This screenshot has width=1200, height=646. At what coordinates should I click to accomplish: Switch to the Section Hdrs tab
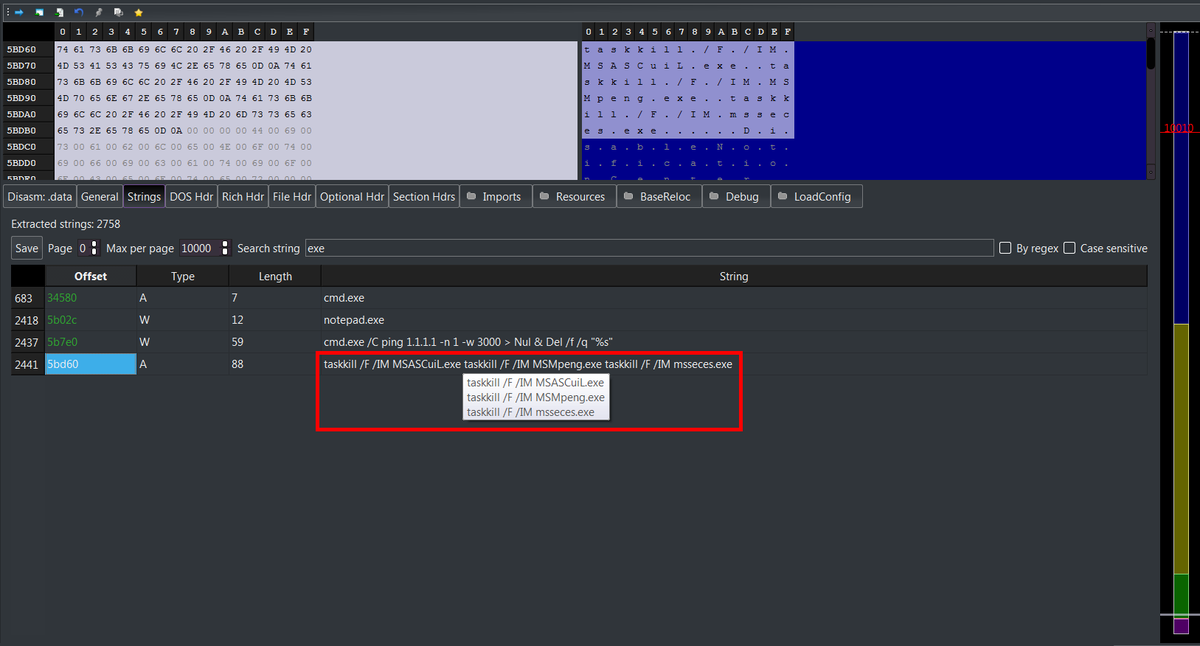(x=424, y=197)
